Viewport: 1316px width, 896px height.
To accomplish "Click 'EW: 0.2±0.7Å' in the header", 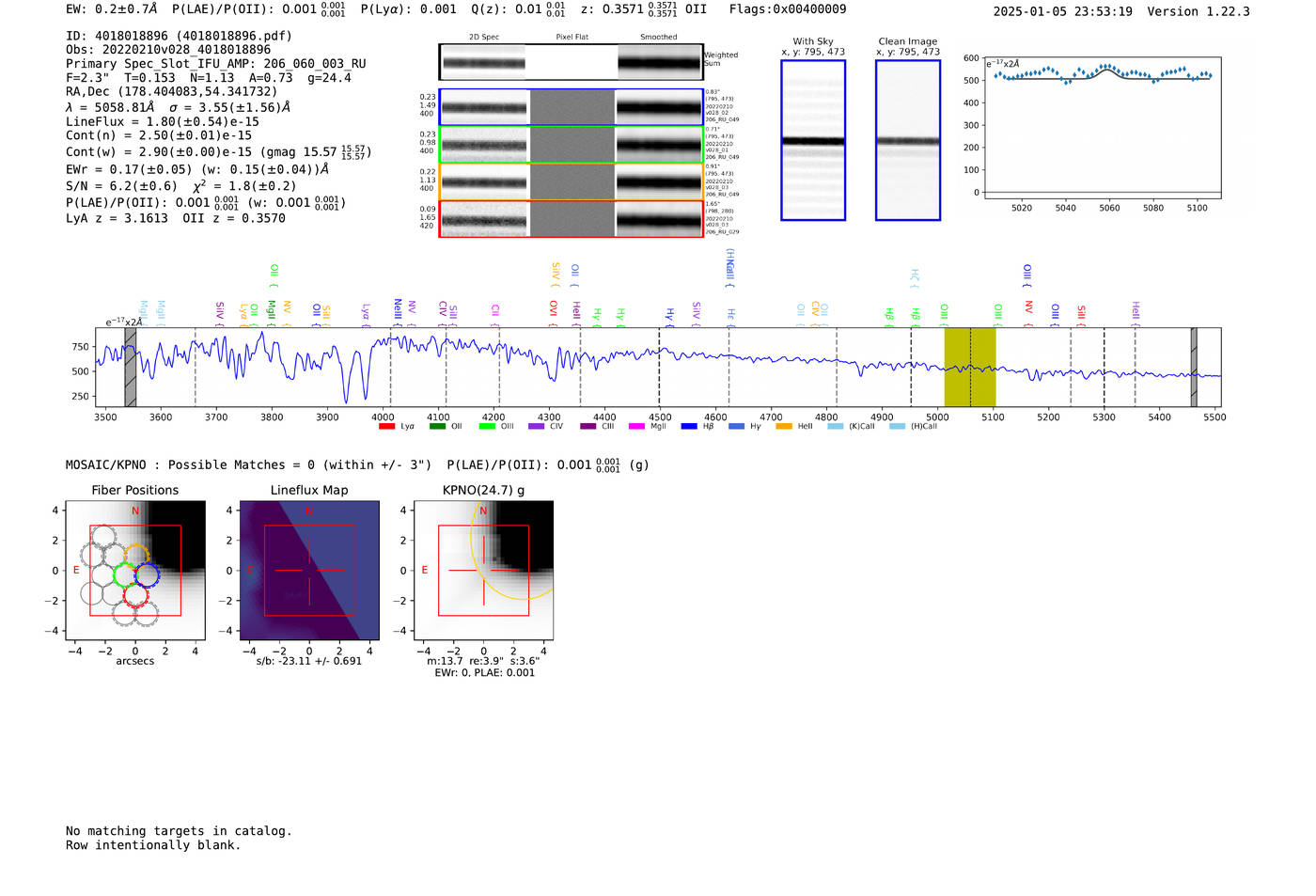I will (x=112, y=9).
